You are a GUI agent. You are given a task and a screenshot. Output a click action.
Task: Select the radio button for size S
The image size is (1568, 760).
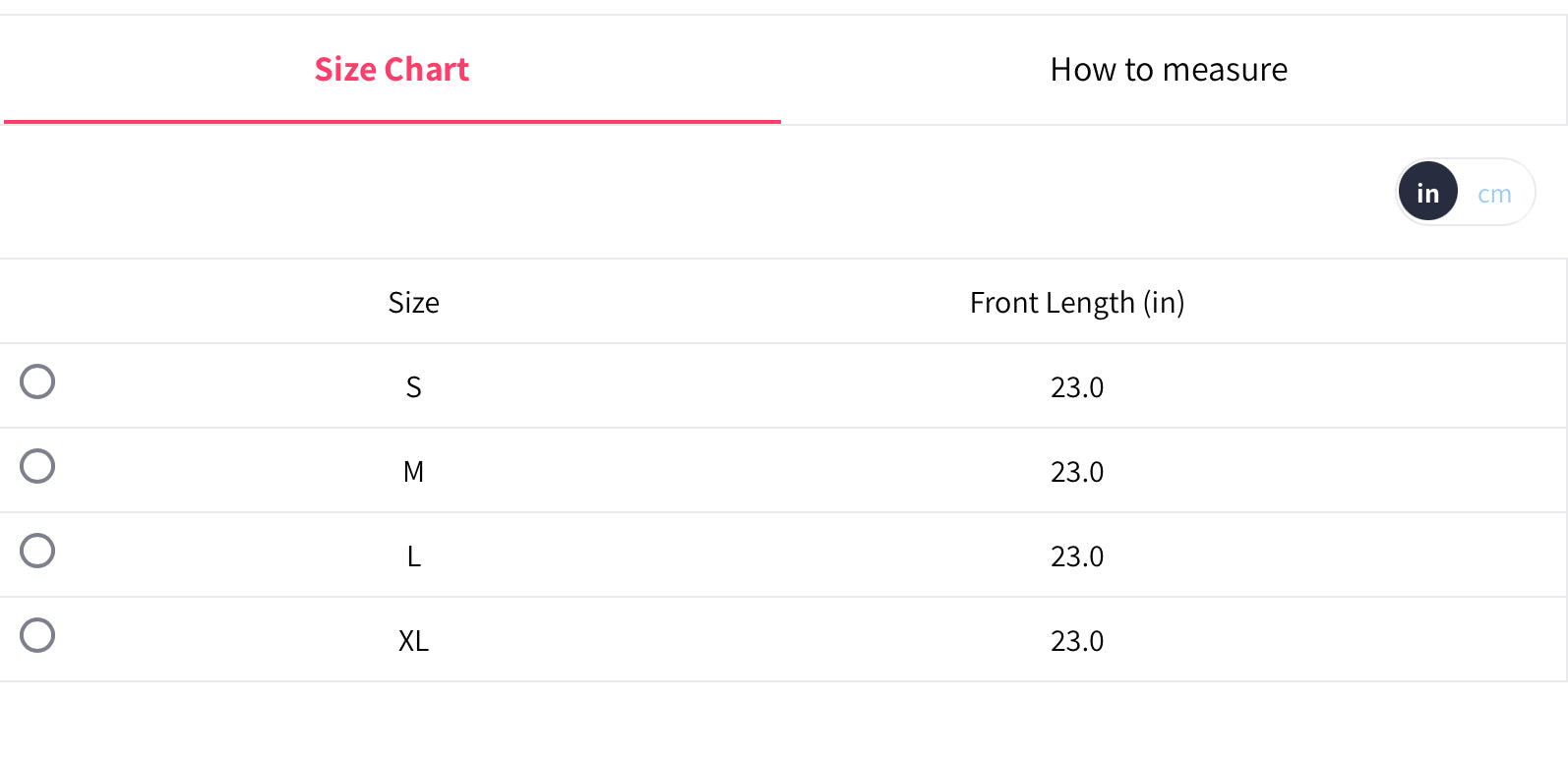37,381
